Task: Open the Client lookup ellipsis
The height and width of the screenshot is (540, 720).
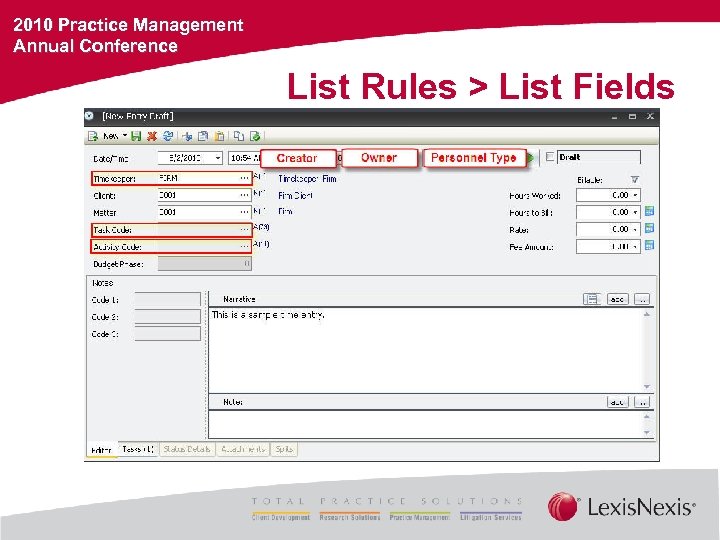Action: pos(244,195)
